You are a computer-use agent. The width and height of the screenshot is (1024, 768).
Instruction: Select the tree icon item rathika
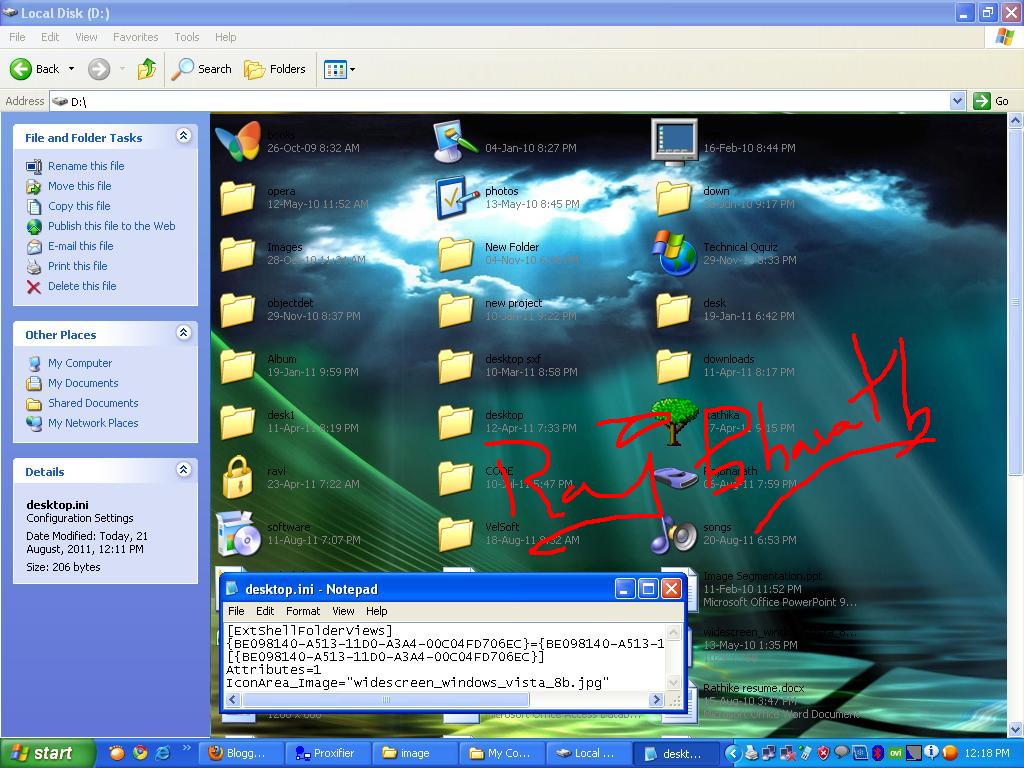tap(675, 422)
